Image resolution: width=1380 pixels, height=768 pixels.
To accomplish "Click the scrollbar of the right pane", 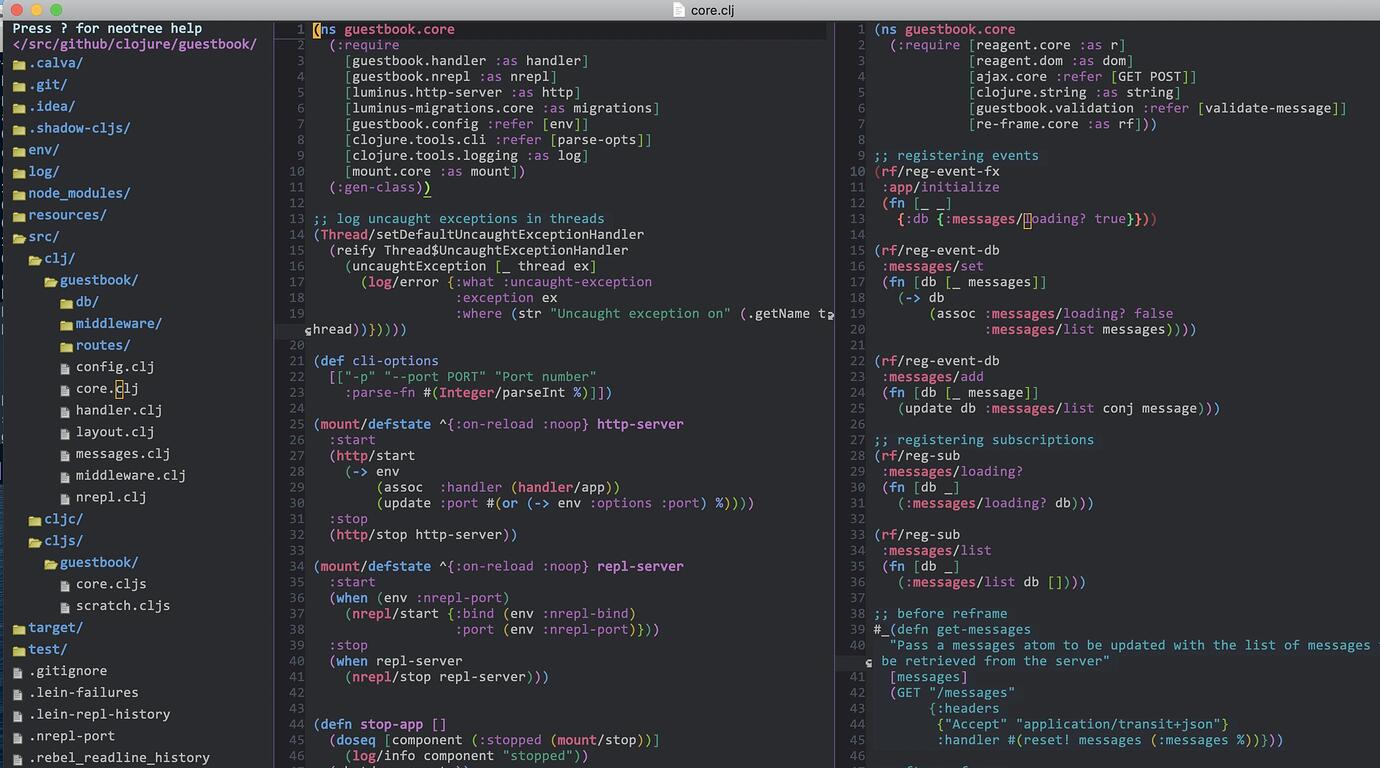I will tap(1374, 300).
